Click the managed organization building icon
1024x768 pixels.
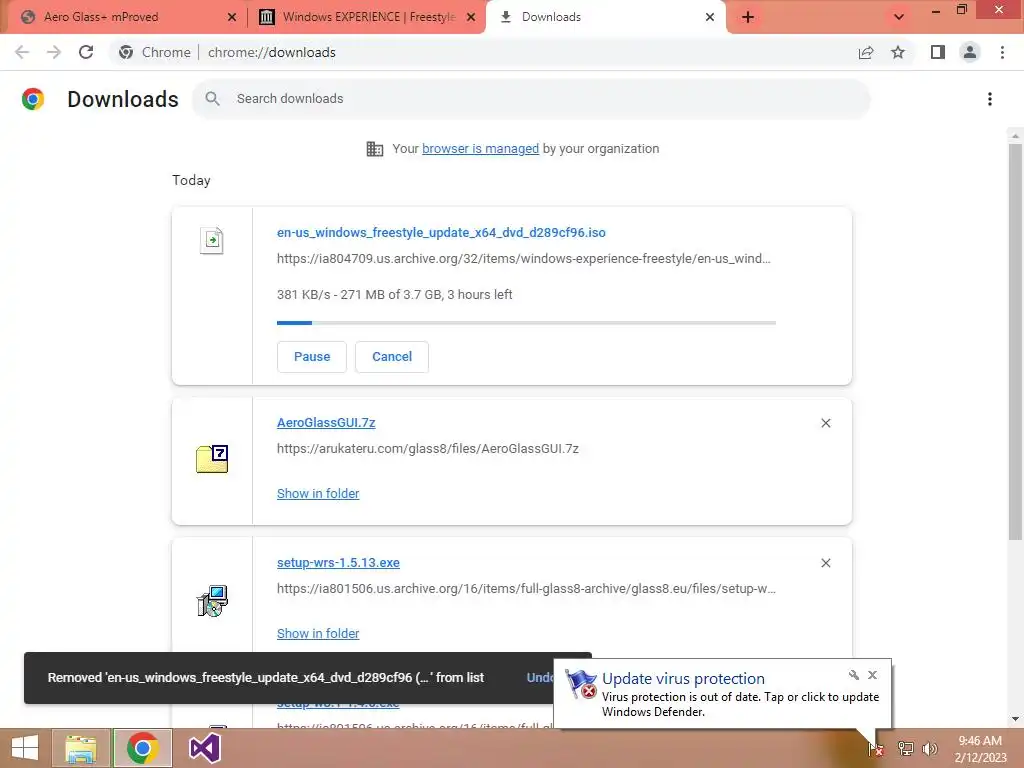click(x=375, y=149)
